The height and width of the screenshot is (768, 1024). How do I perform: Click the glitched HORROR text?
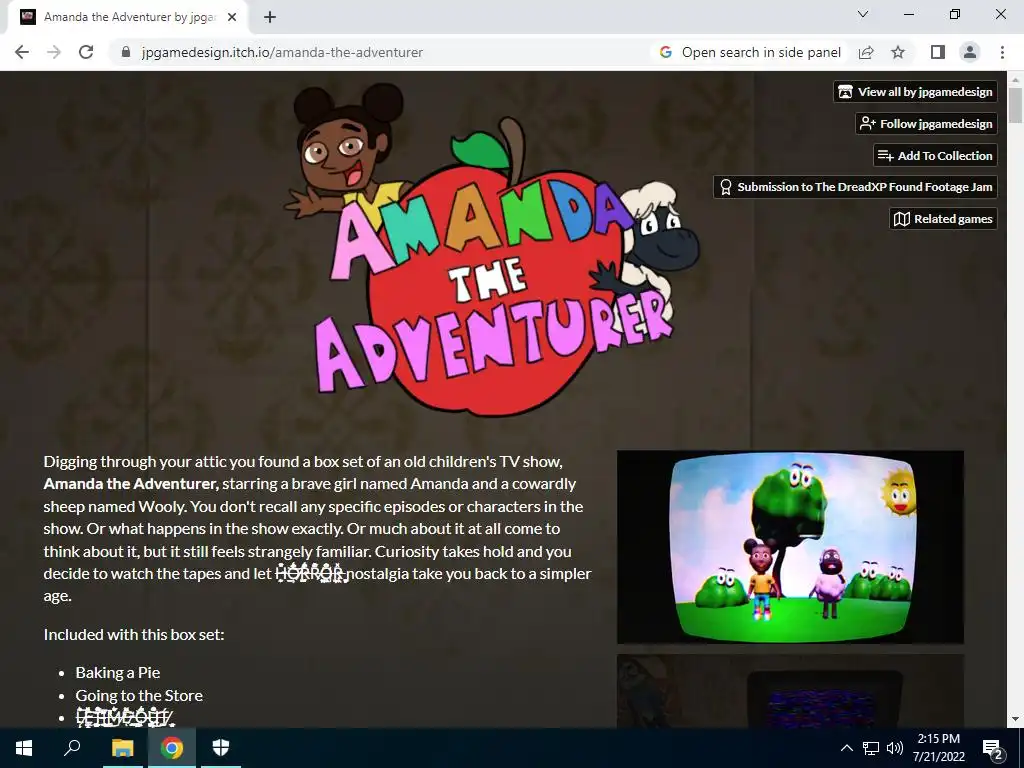pos(311,573)
